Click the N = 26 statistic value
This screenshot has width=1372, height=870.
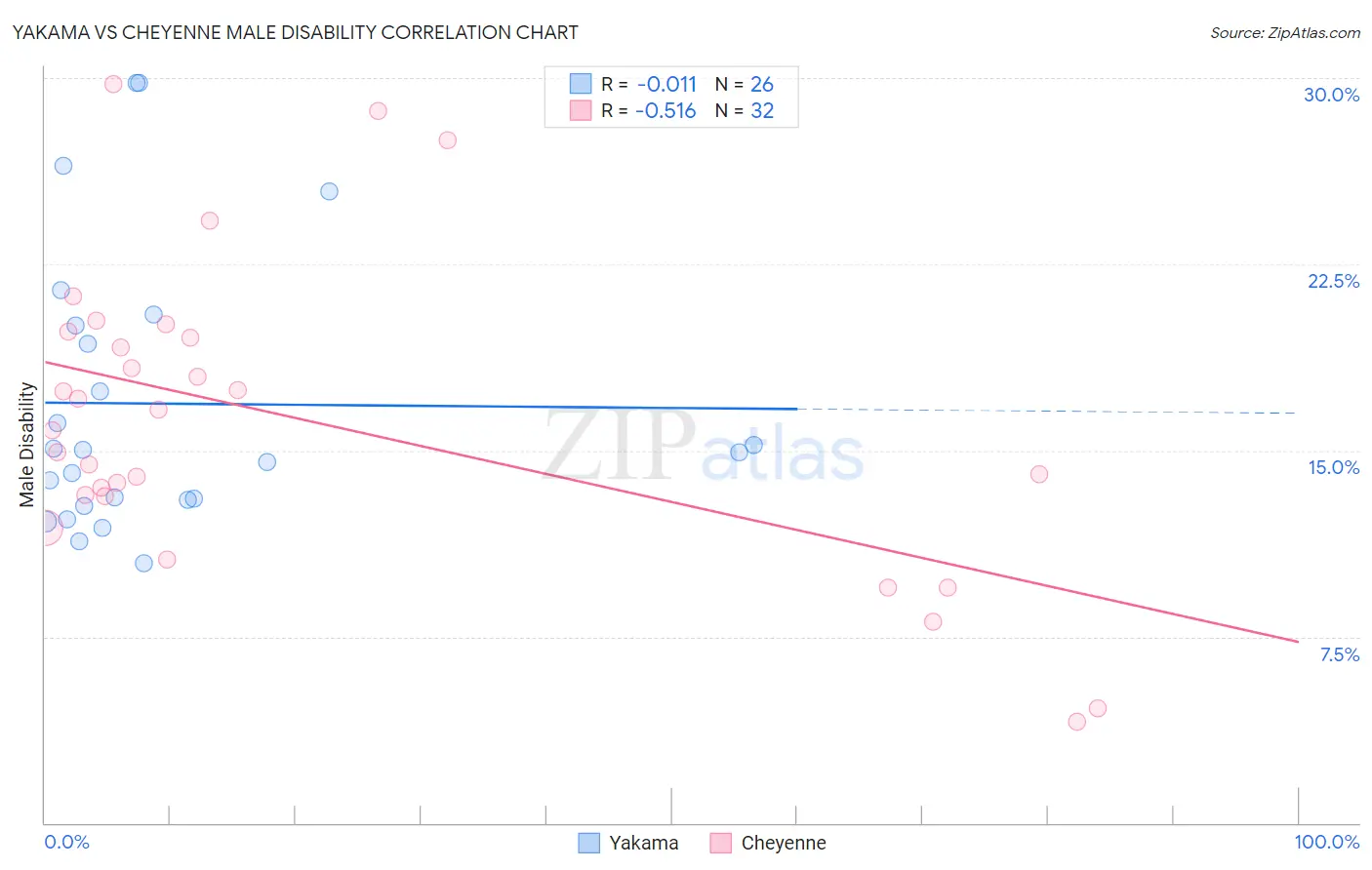pyautogui.click(x=745, y=84)
